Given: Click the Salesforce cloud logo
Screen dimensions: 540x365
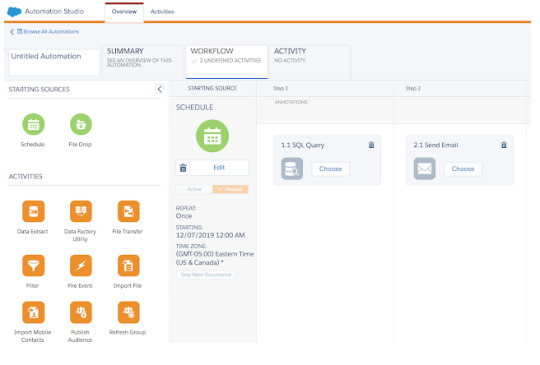Looking at the screenshot, I should (14, 11).
